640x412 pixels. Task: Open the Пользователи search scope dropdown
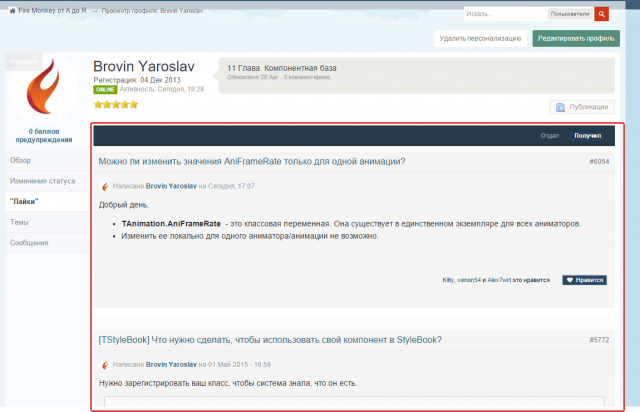570,14
